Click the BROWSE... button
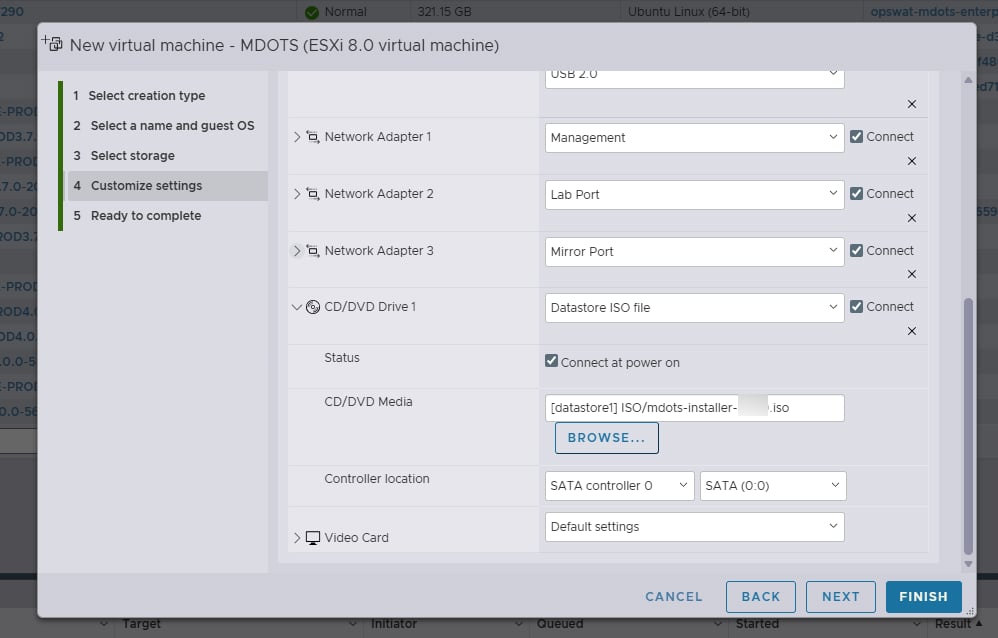Image resolution: width=998 pixels, height=638 pixels. point(607,438)
